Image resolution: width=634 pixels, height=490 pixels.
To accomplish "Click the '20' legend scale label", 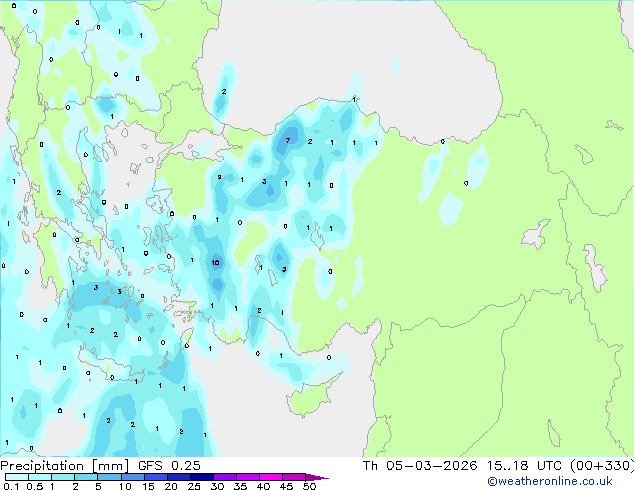I will click(171, 486).
